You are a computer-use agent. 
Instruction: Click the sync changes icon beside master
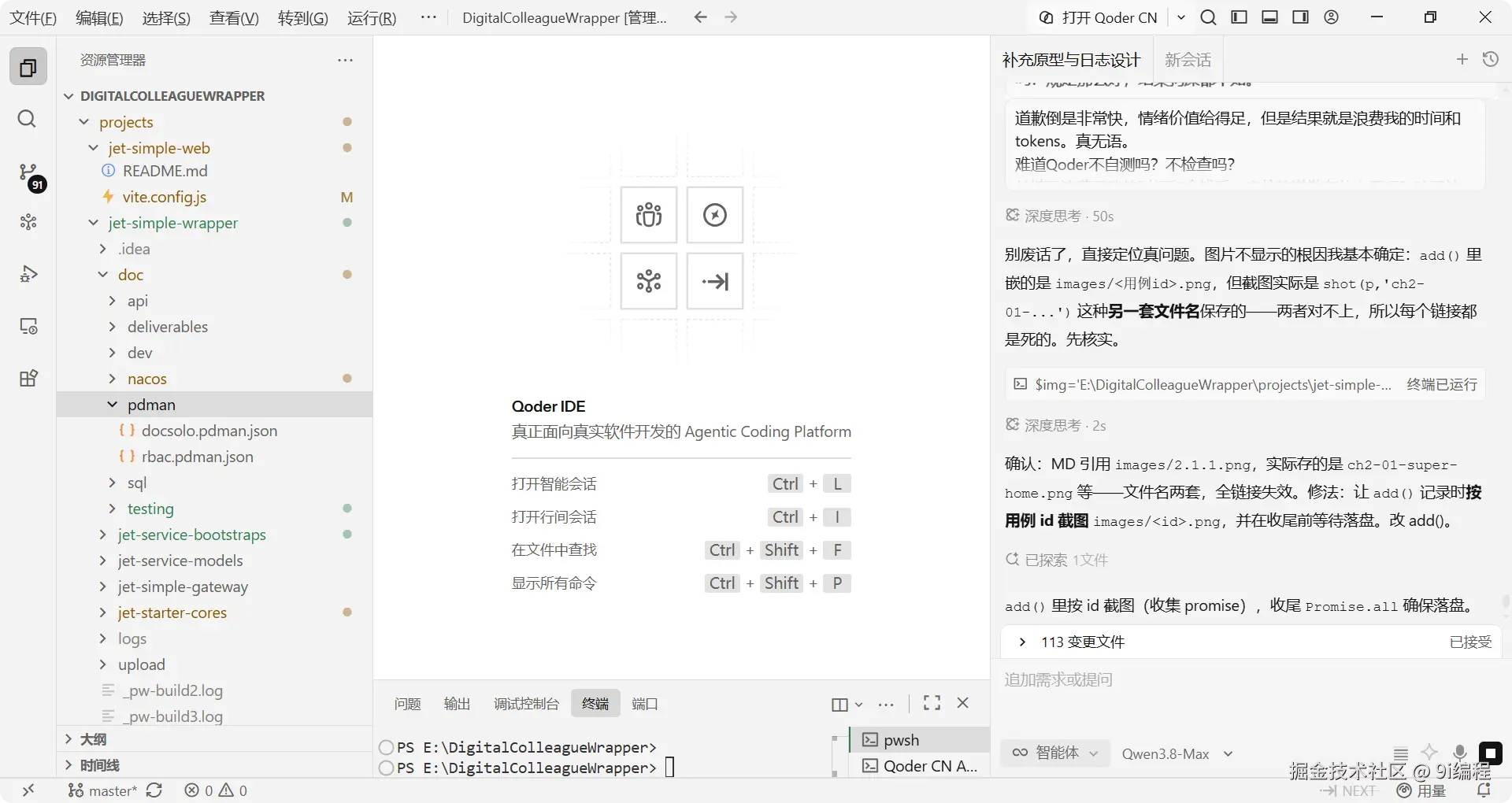(154, 790)
